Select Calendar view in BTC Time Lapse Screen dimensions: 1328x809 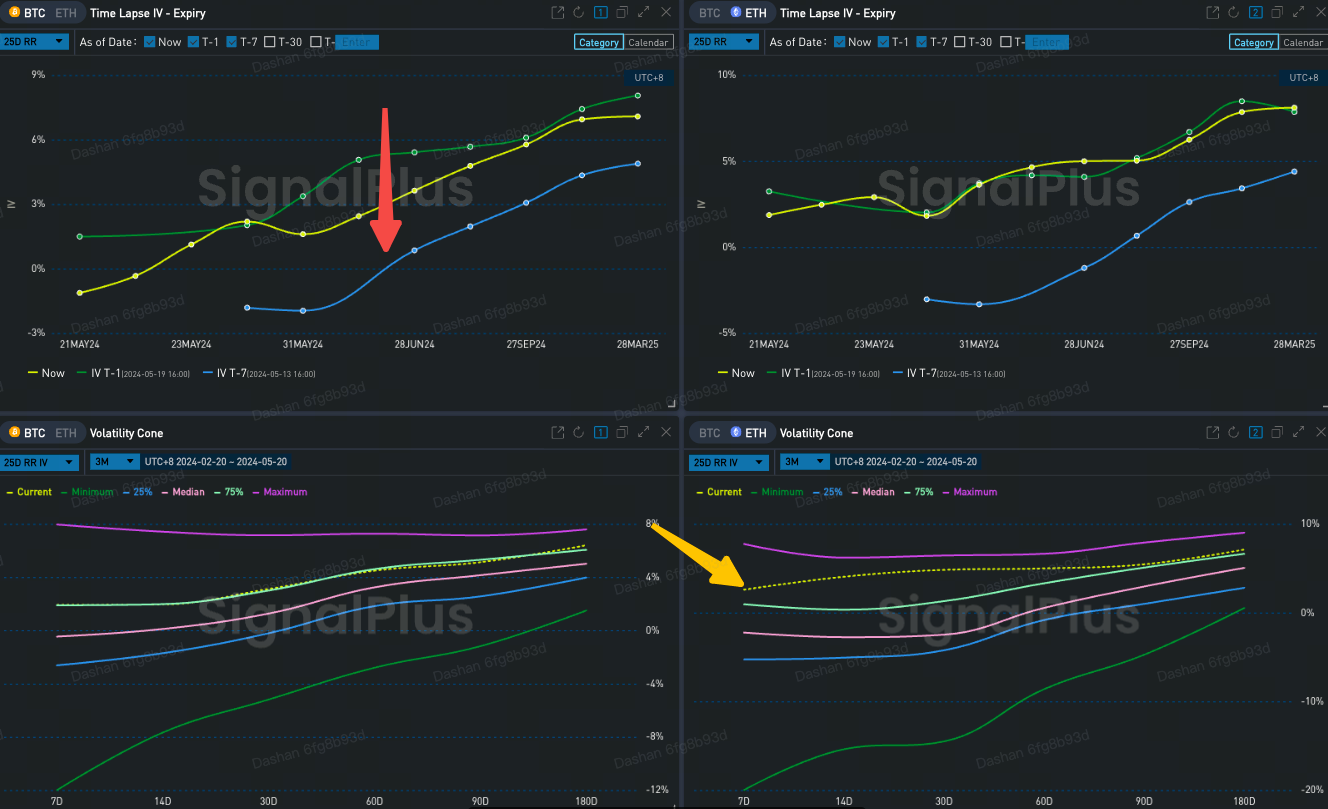pyautogui.click(x=648, y=43)
